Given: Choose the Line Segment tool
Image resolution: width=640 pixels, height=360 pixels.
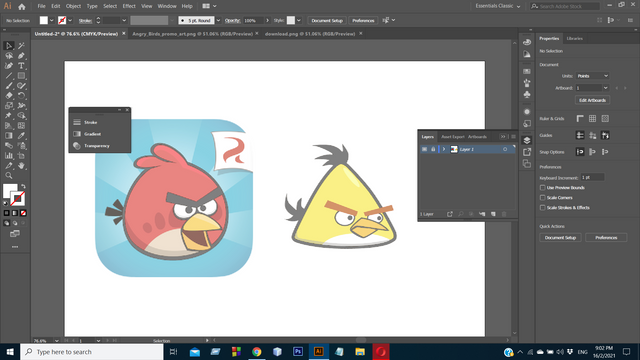Looking at the screenshot, I should [x=9, y=76].
